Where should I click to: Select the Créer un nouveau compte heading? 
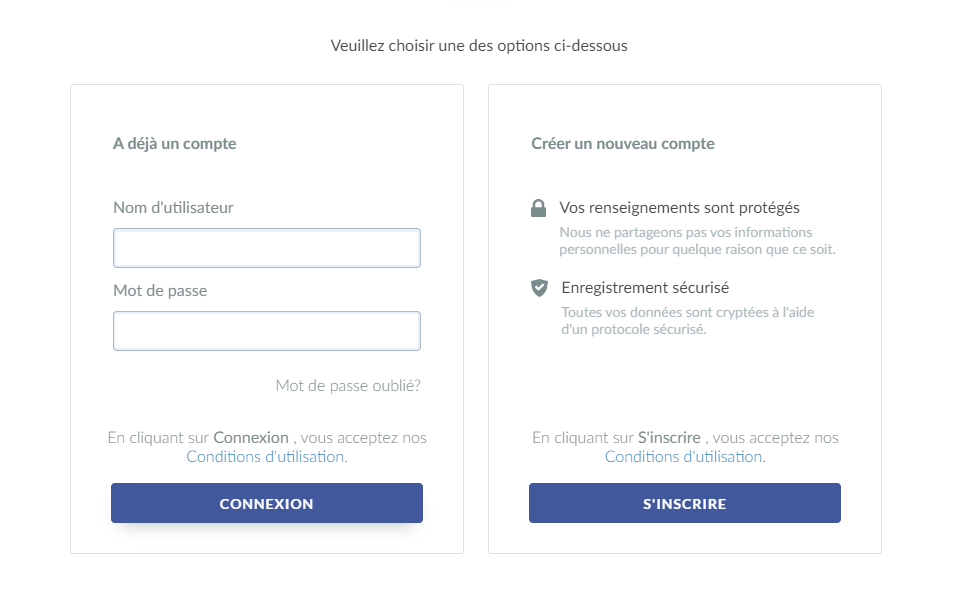[x=623, y=143]
